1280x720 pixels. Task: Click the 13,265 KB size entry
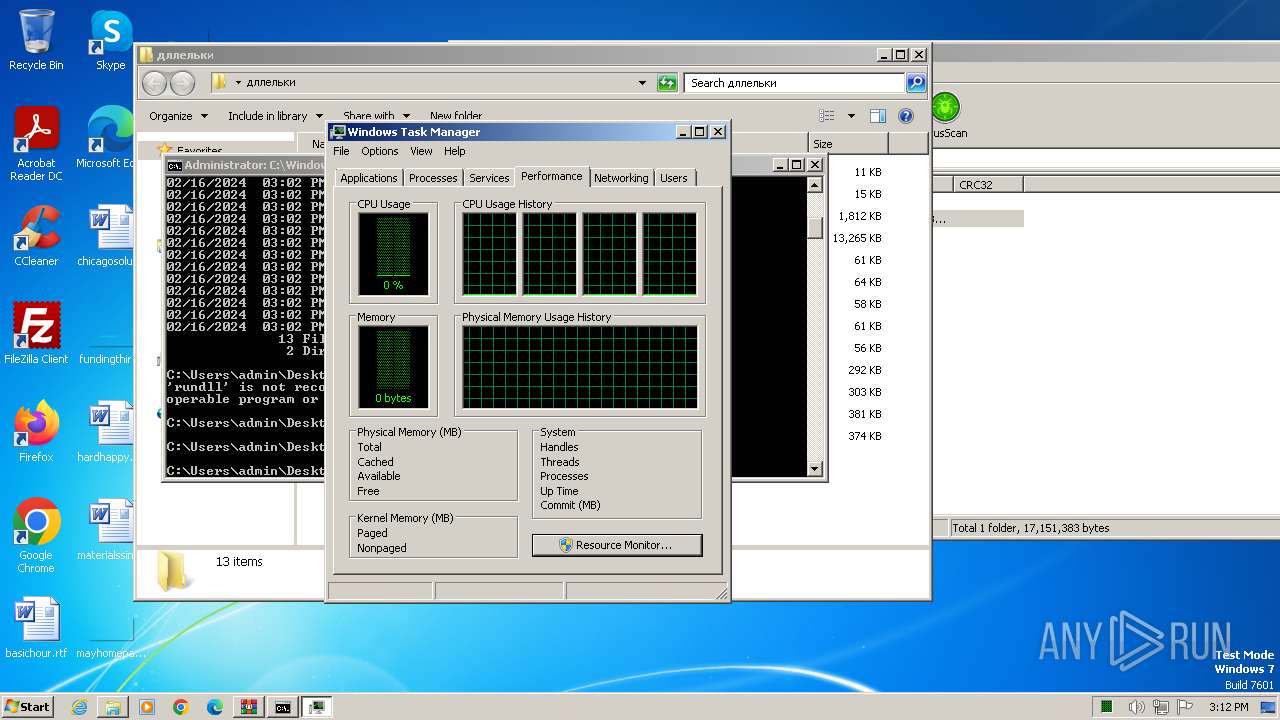pos(857,238)
